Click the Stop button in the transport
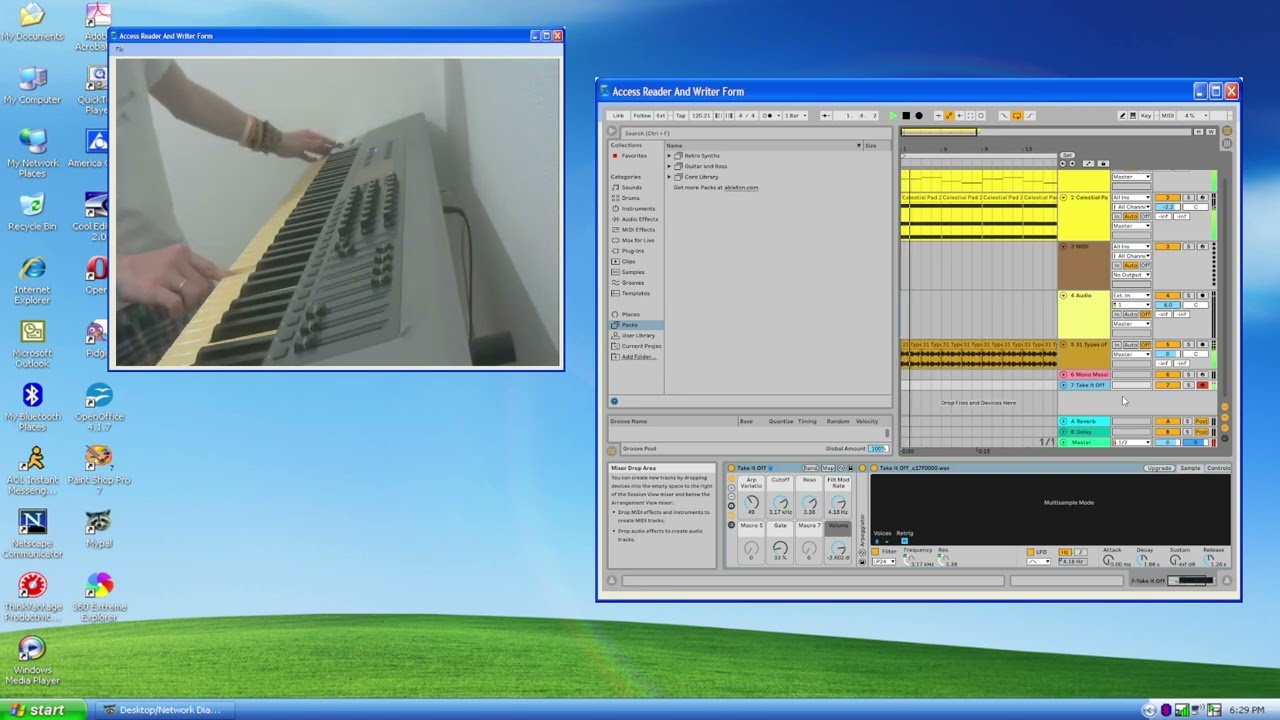 [x=906, y=115]
